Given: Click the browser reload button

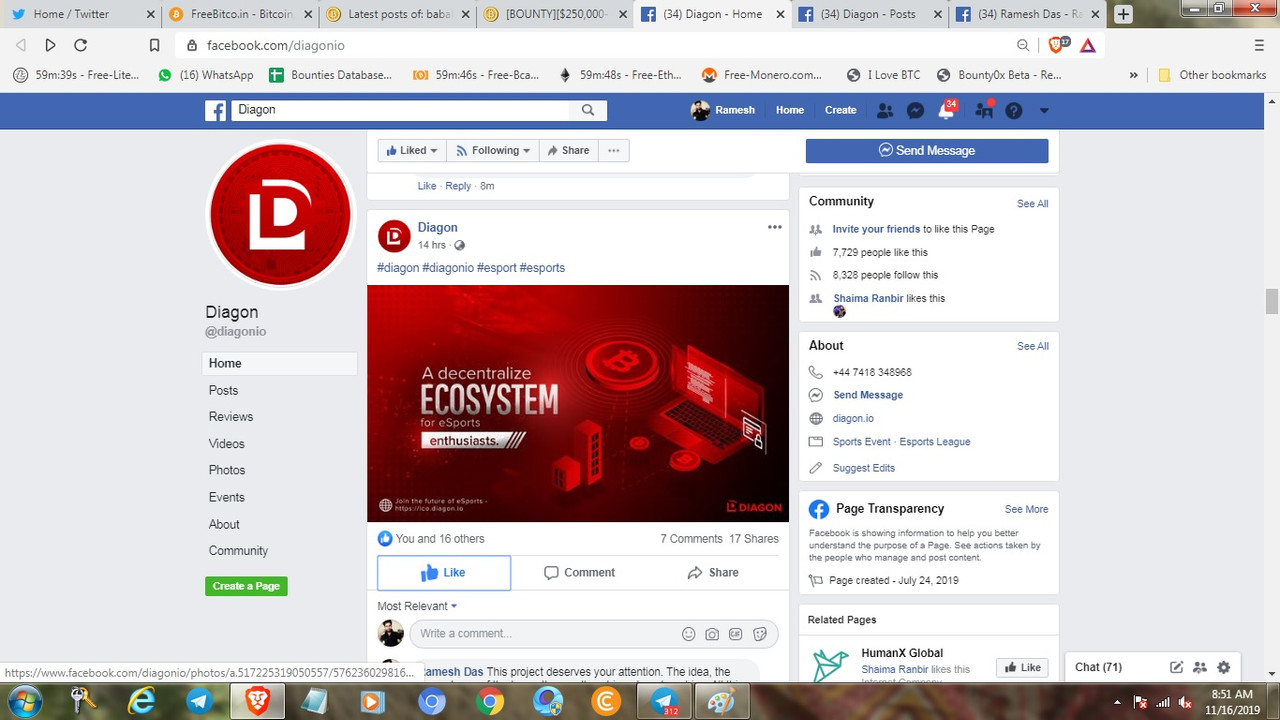Looking at the screenshot, I should tap(81, 45).
